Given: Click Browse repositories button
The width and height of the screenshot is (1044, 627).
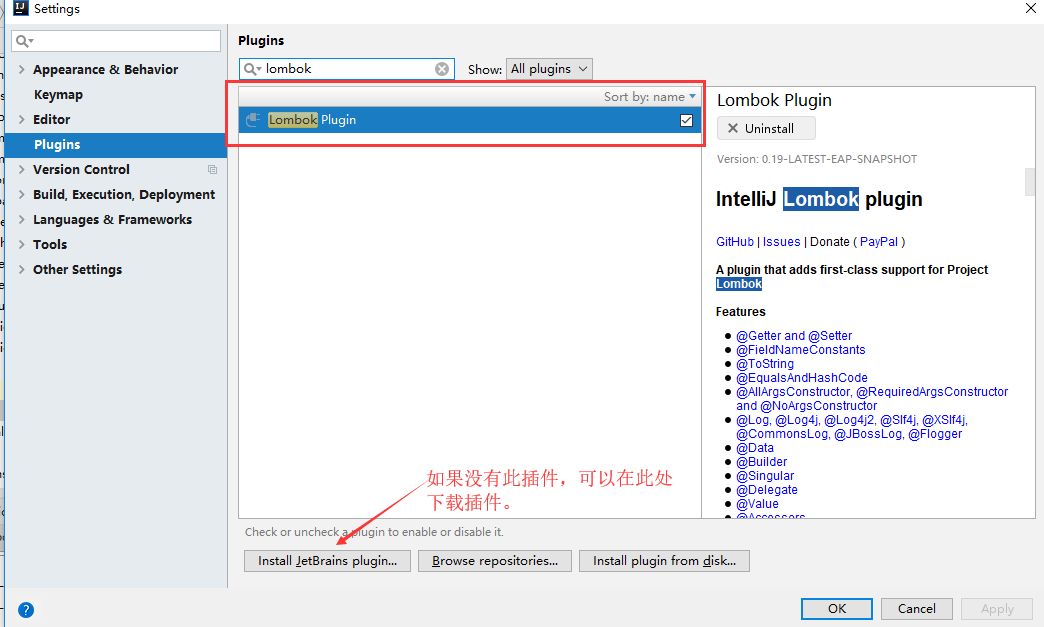Looking at the screenshot, I should 495,561.
